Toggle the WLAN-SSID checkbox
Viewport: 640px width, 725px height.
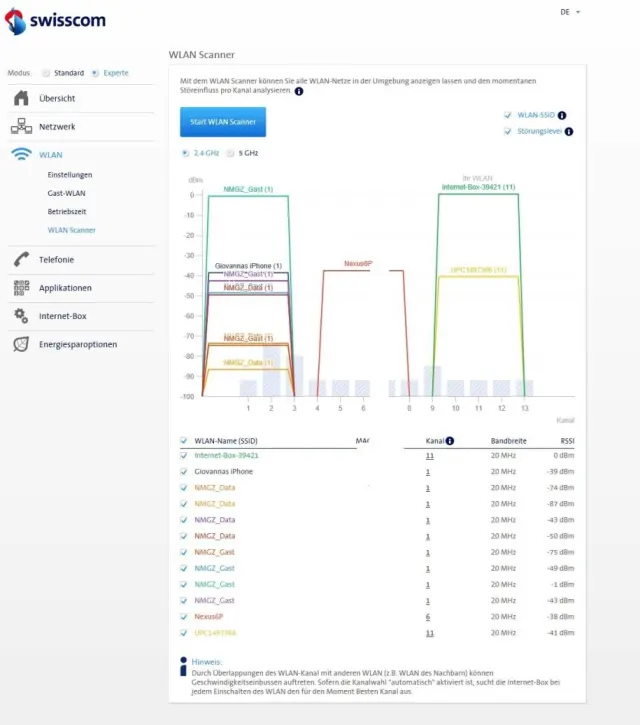point(508,115)
